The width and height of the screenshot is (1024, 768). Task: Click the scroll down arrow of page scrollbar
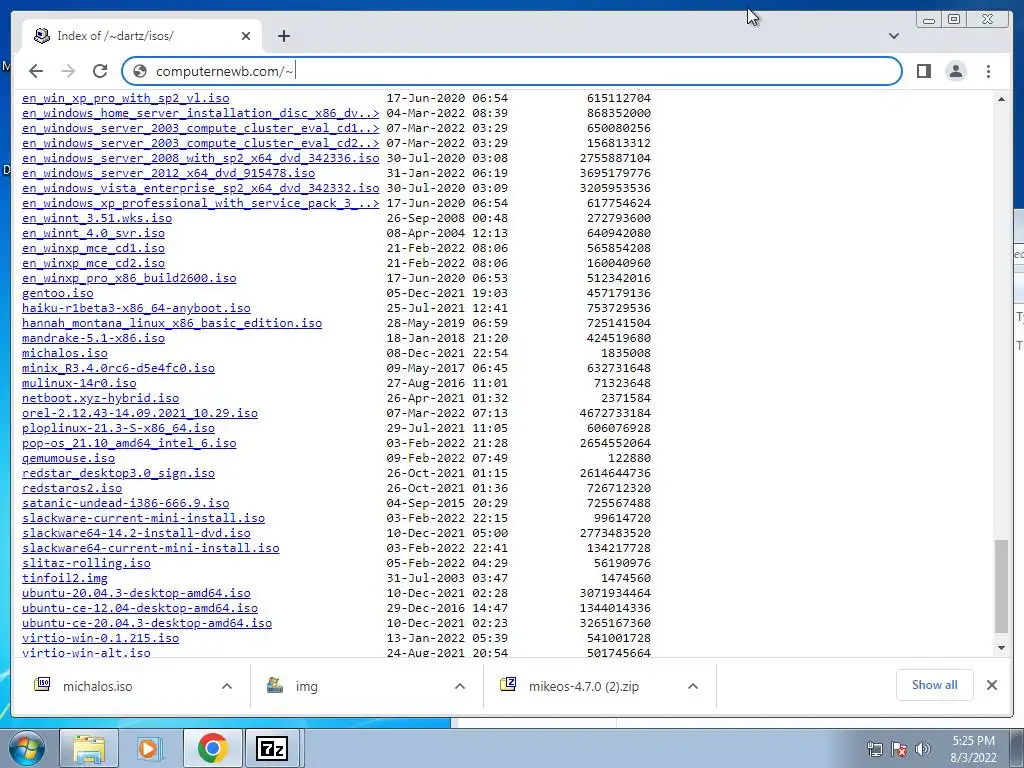click(1001, 648)
